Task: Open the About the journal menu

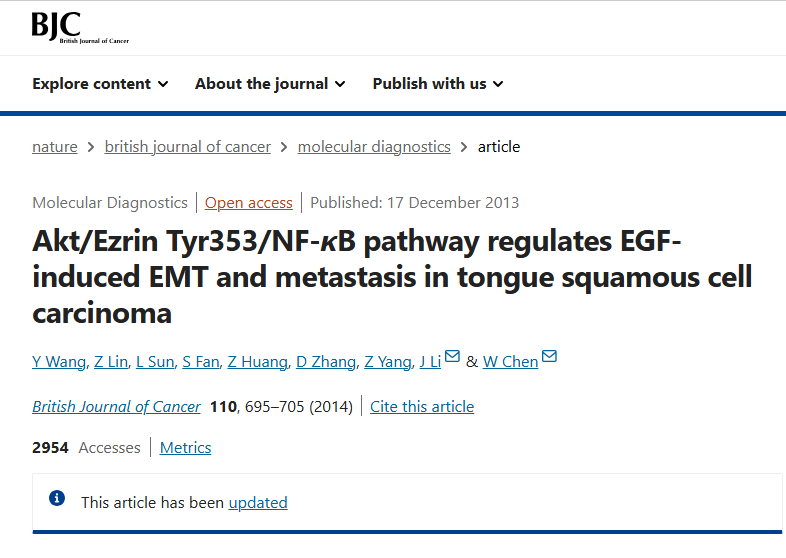Action: (x=270, y=84)
